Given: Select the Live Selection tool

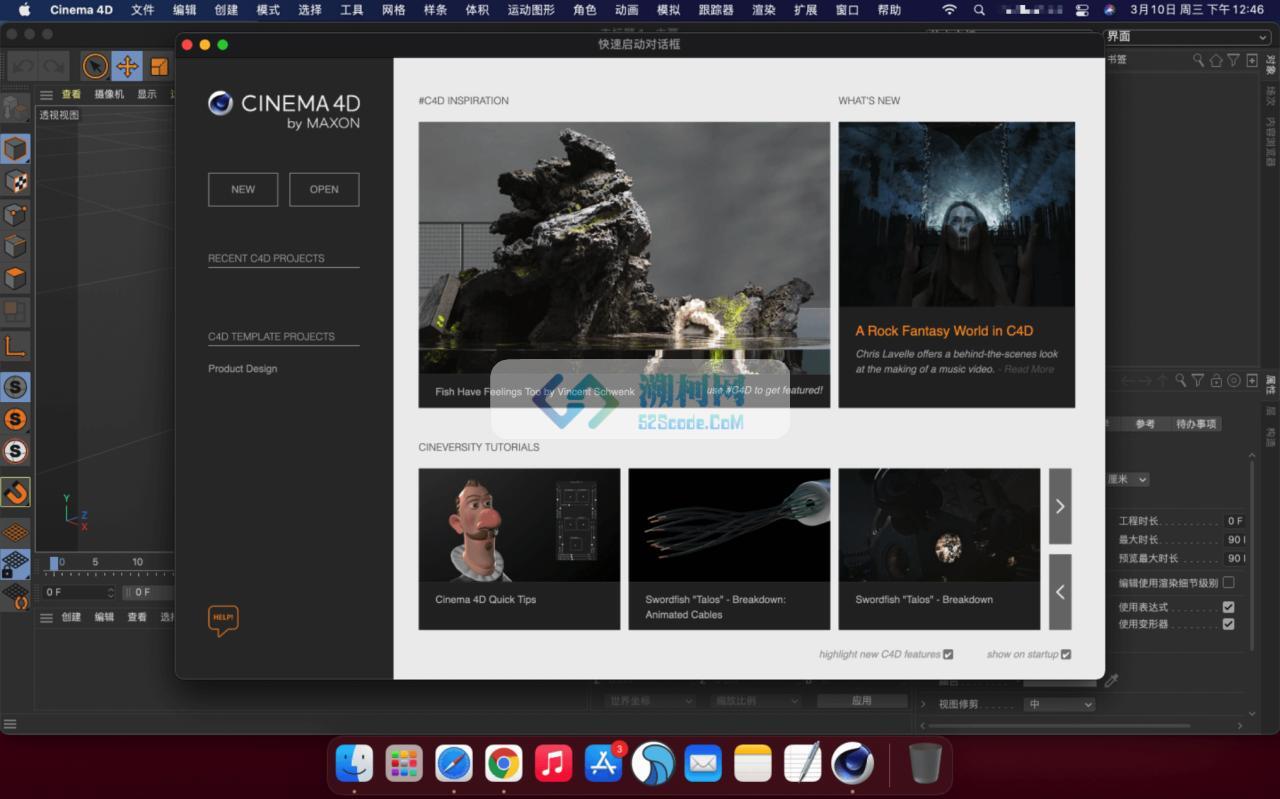Looking at the screenshot, I should pyautogui.click(x=95, y=67).
